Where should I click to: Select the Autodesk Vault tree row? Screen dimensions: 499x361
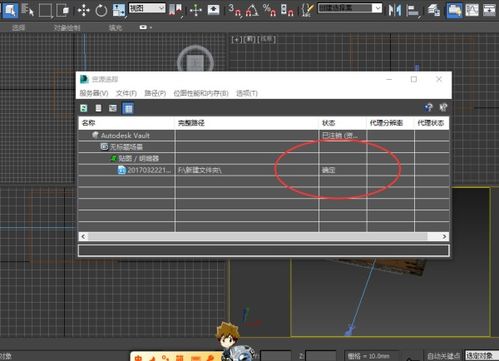coord(264,135)
